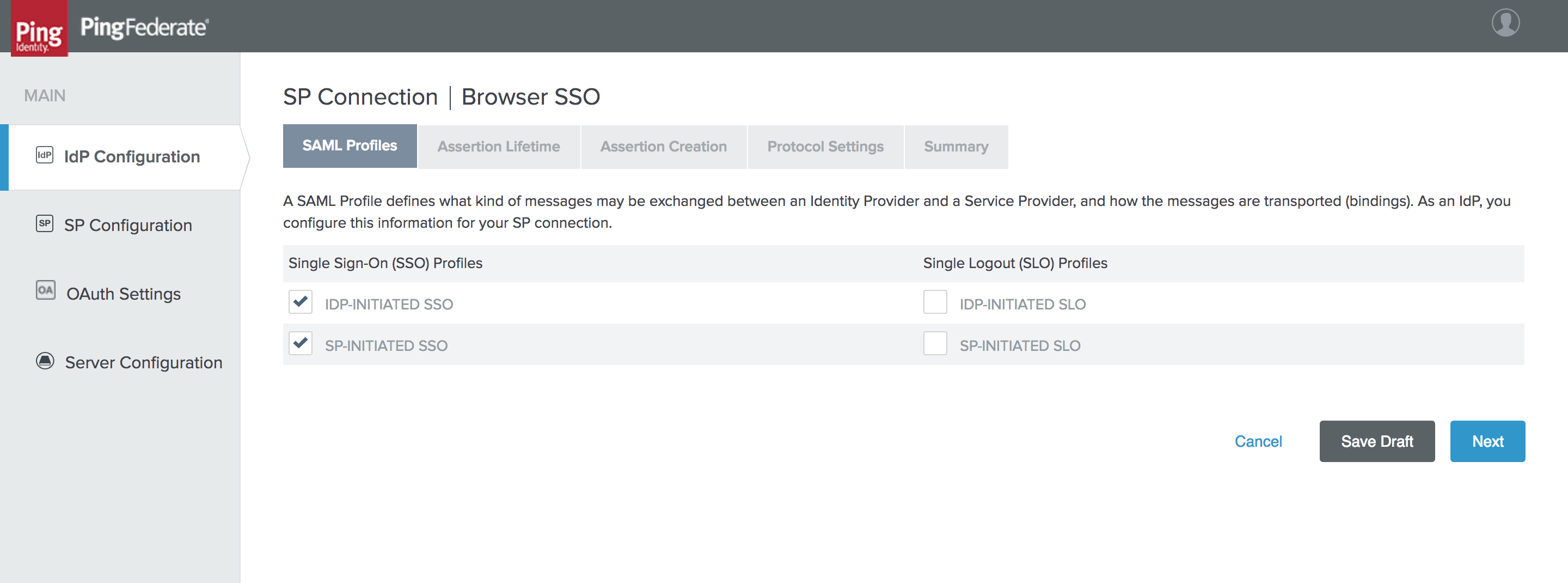Click the Single Sign-On (SSO) Profiles heading
Image resolution: width=1568 pixels, height=583 pixels.
click(x=385, y=263)
